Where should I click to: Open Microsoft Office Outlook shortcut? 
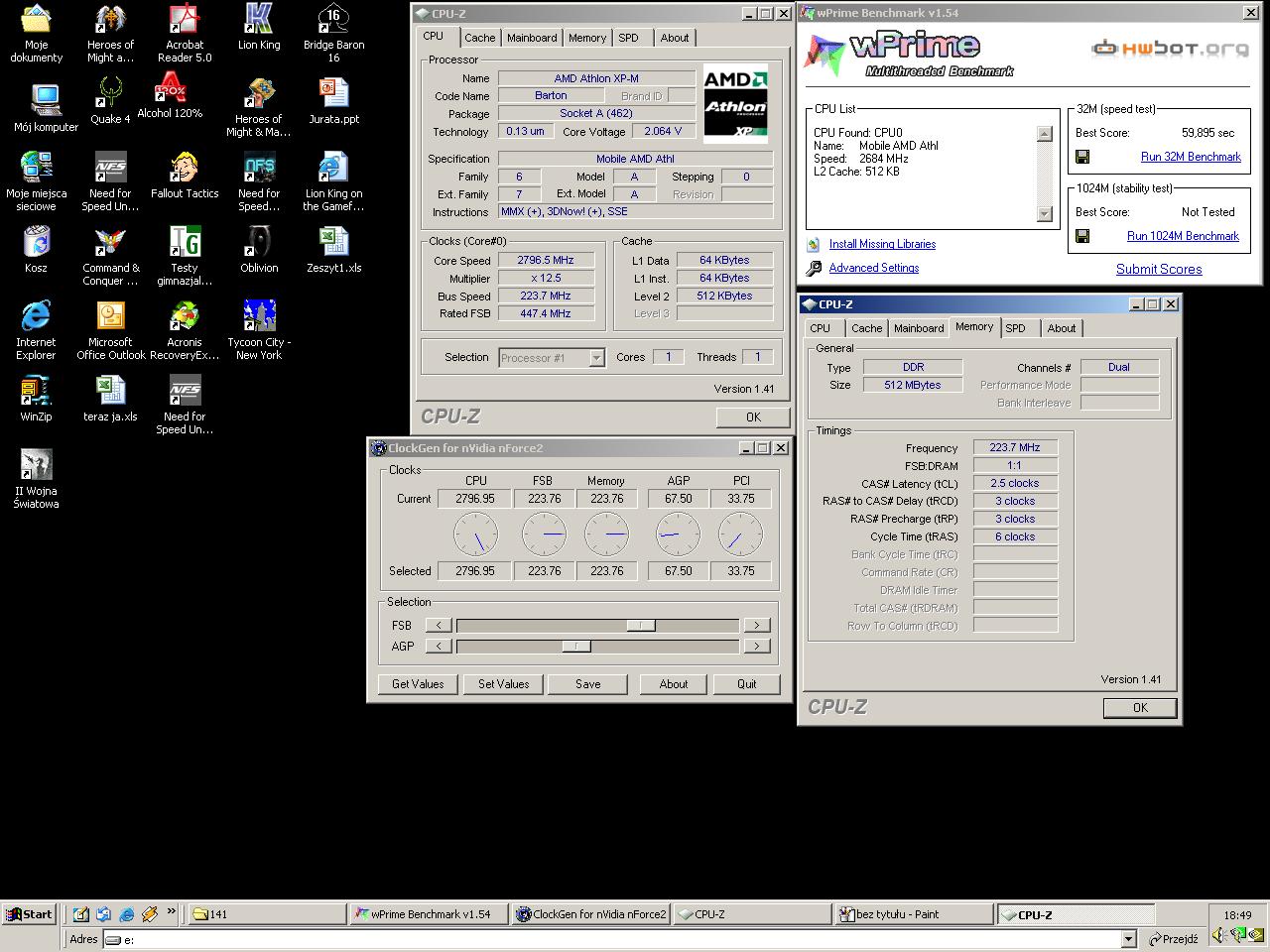(110, 330)
